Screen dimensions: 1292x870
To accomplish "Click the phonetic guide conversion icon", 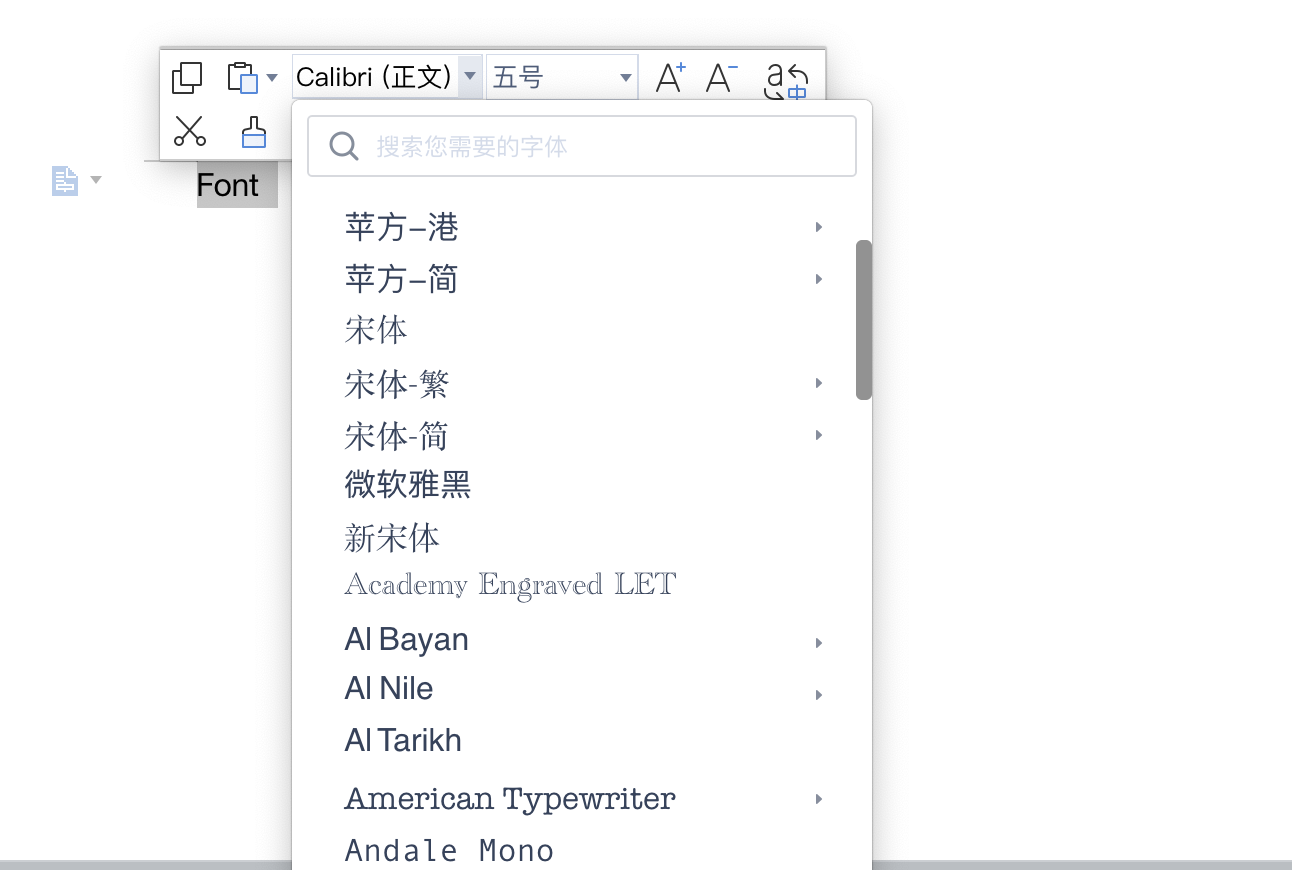I will pyautogui.click(x=788, y=77).
